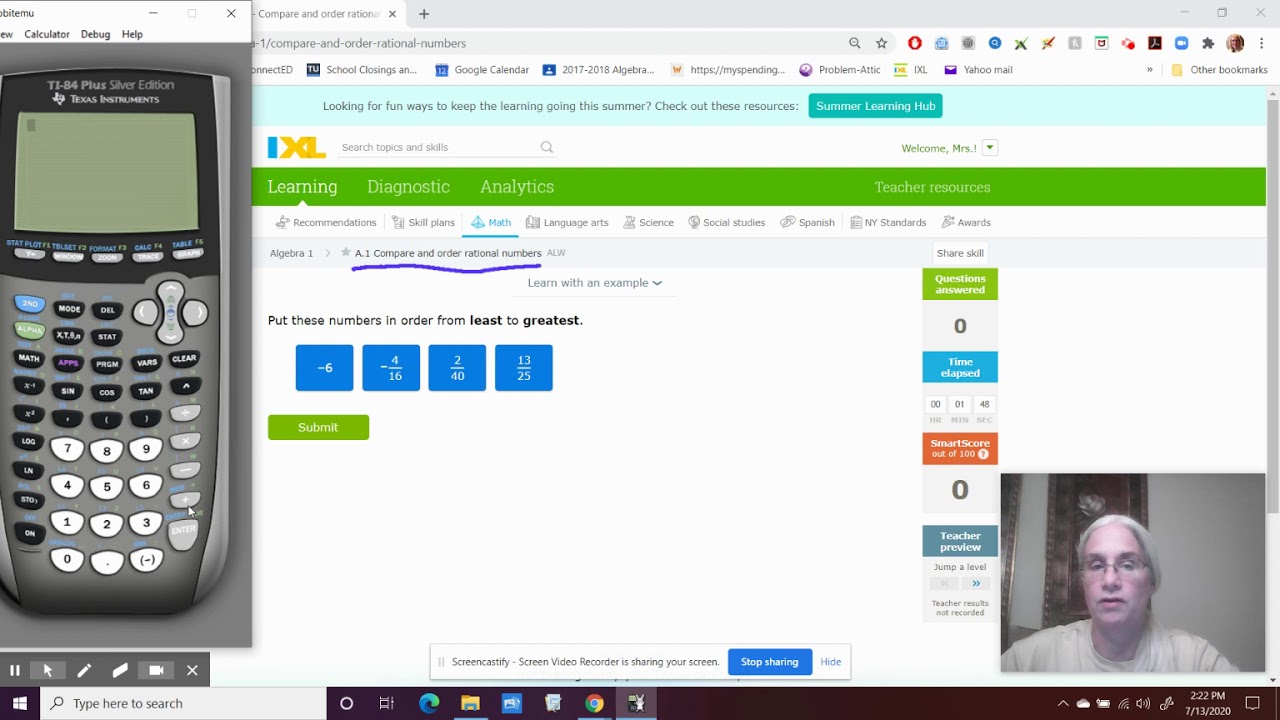Select the 13/25 fraction tile
Screen dimensions: 1280x720
click(524, 368)
